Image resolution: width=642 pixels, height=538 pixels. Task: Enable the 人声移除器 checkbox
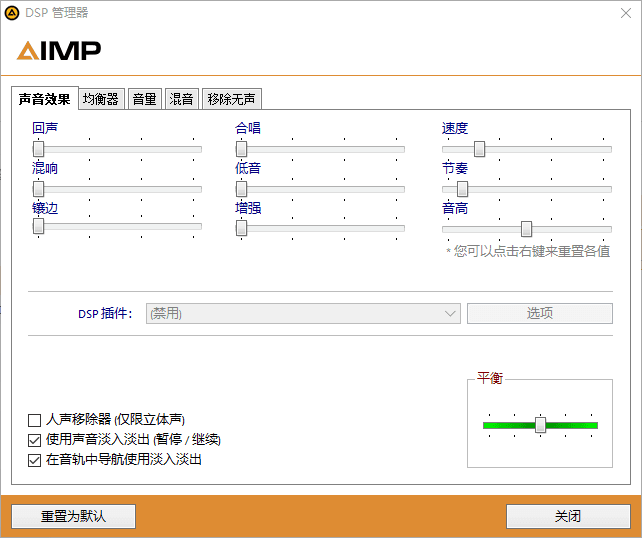35,420
